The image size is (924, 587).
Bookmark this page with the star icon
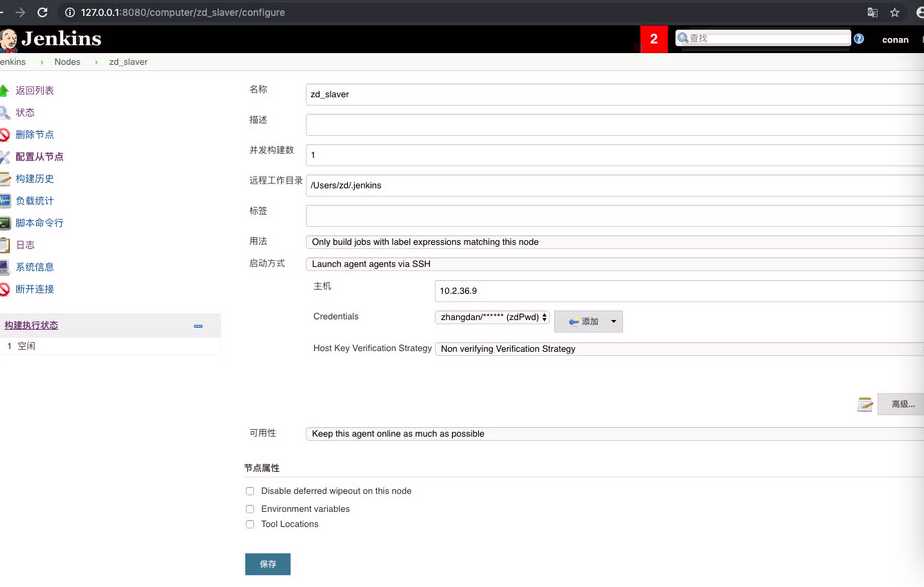pos(895,12)
